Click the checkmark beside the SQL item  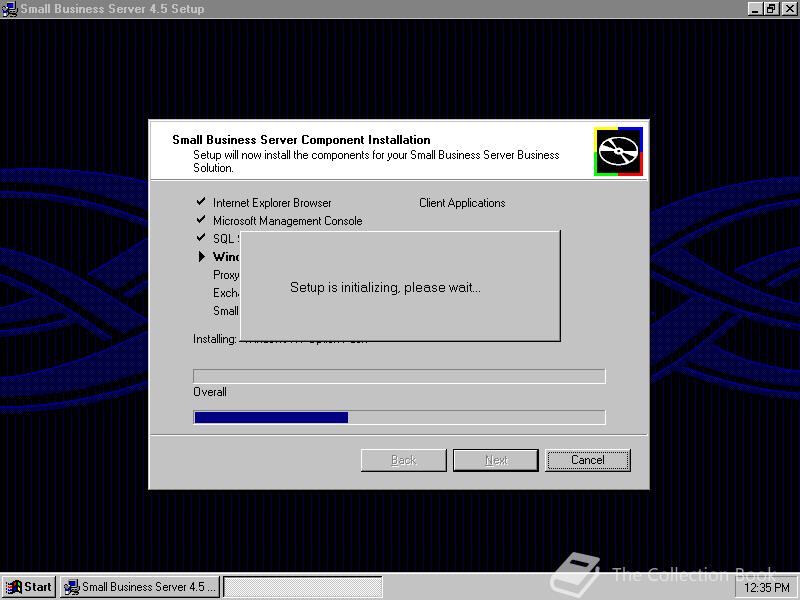pyautogui.click(x=201, y=237)
